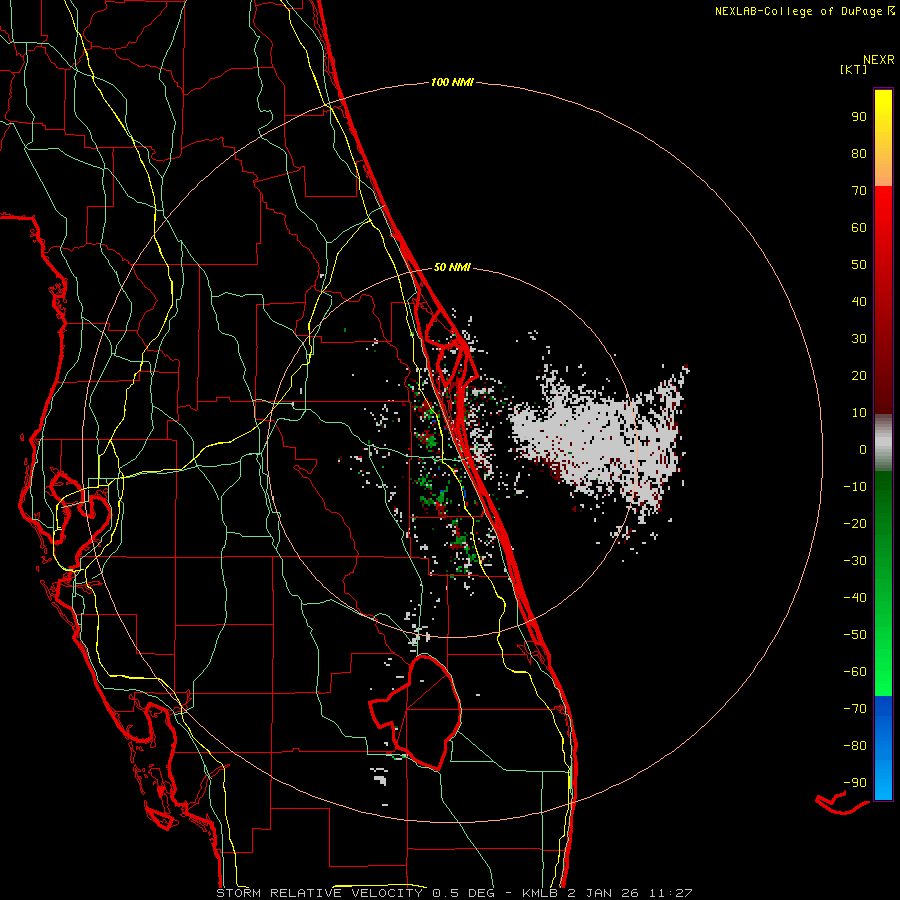The width and height of the screenshot is (900, 900).
Task: Click the gray zero segment of velocity color bar
Action: click(x=883, y=443)
